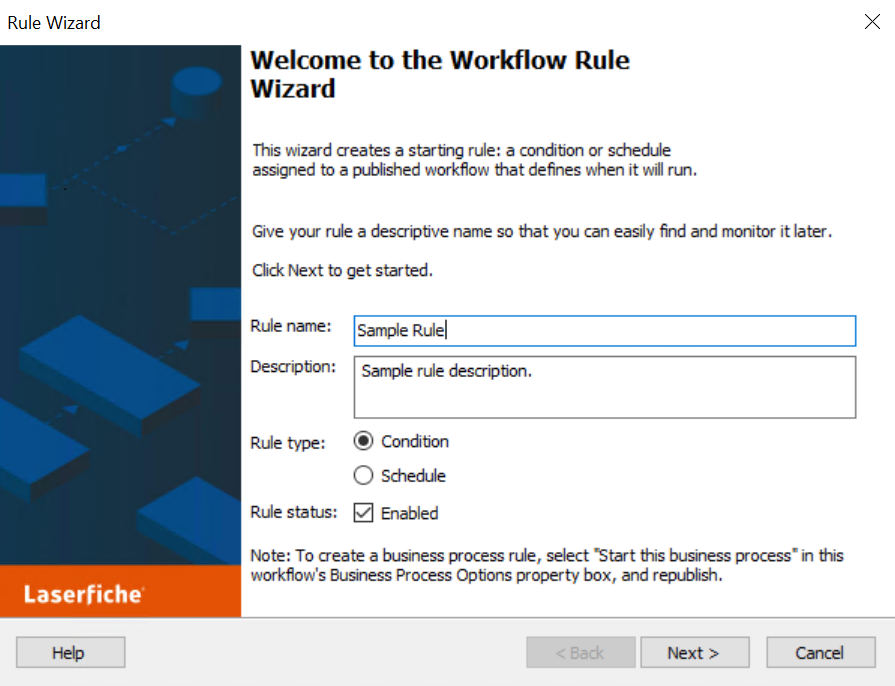Proceed with the Next button

coord(694,653)
